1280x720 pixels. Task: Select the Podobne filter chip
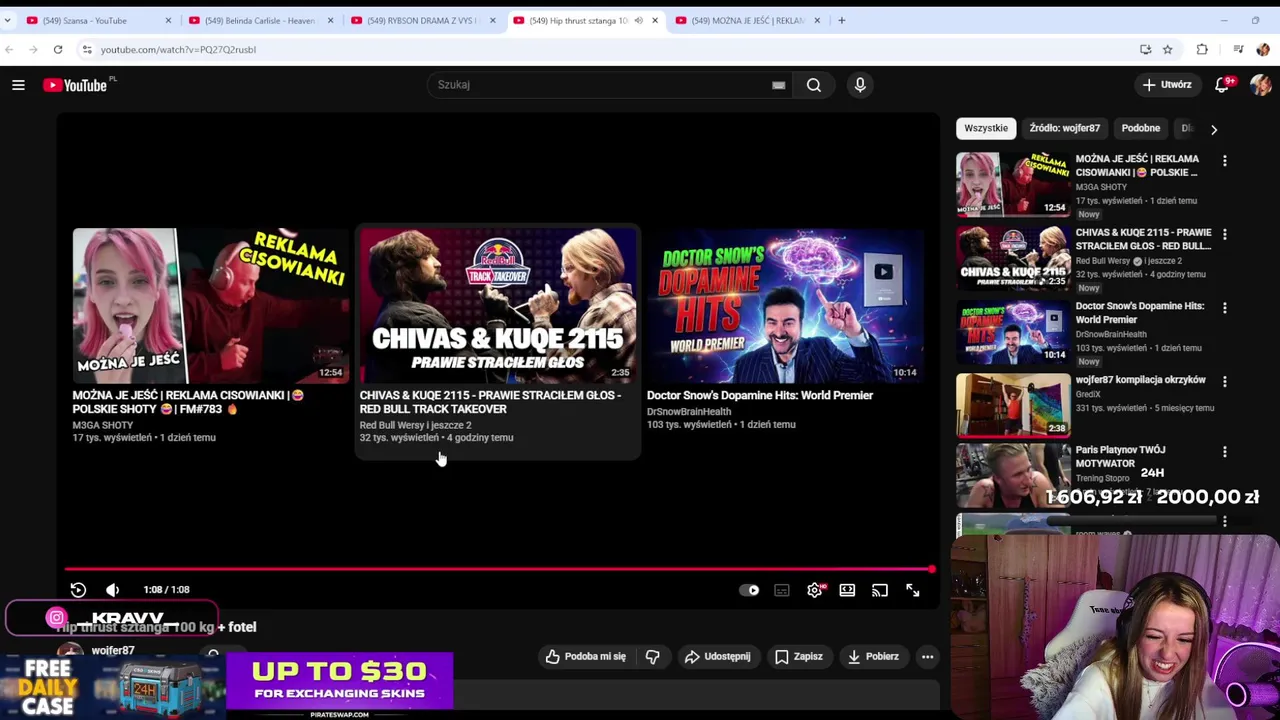pos(1141,128)
